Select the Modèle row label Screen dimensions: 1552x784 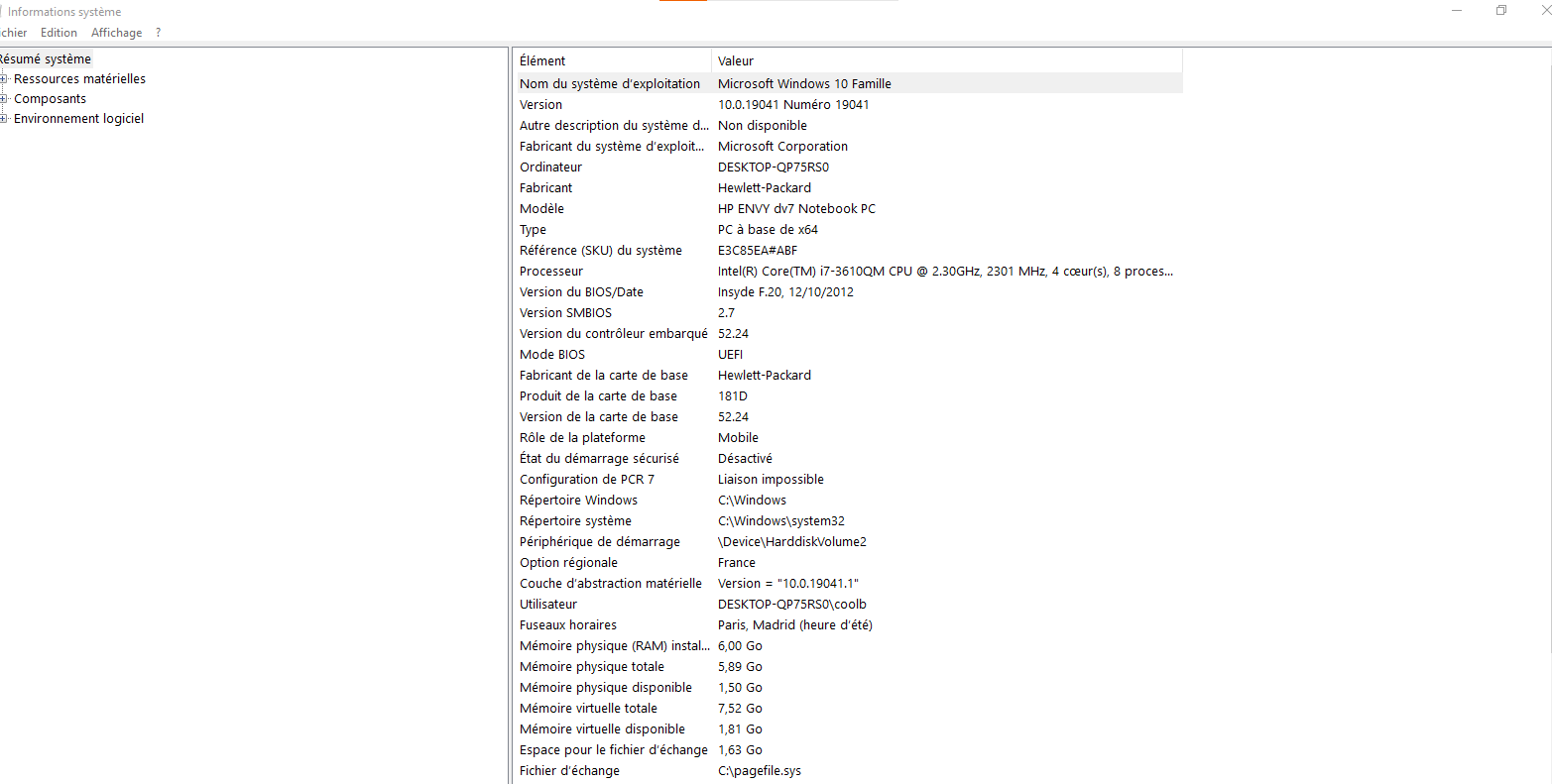541,209
